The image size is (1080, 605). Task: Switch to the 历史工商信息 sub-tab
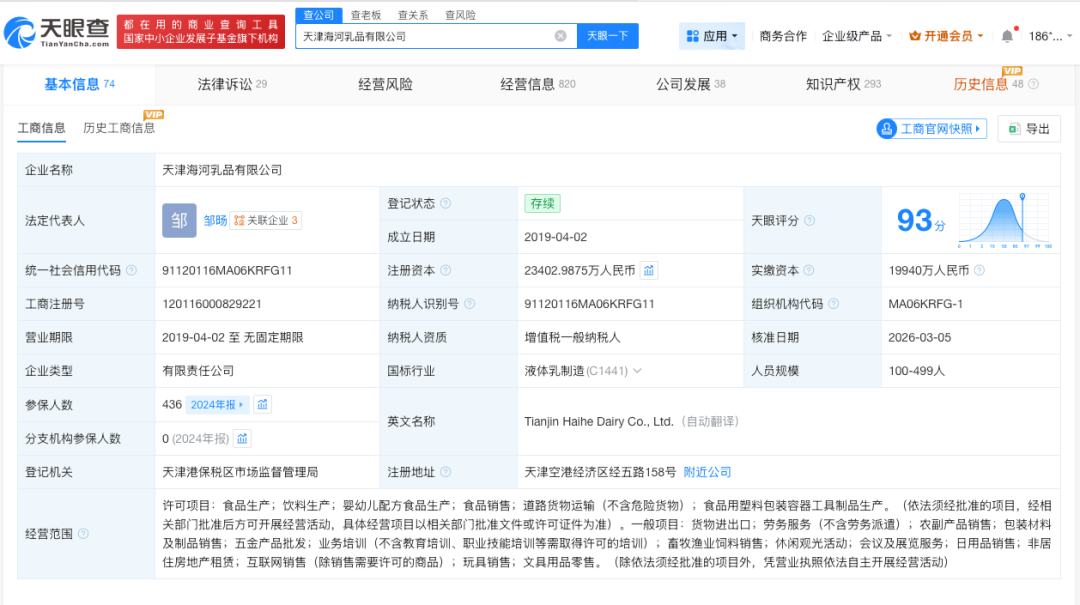[x=119, y=128]
